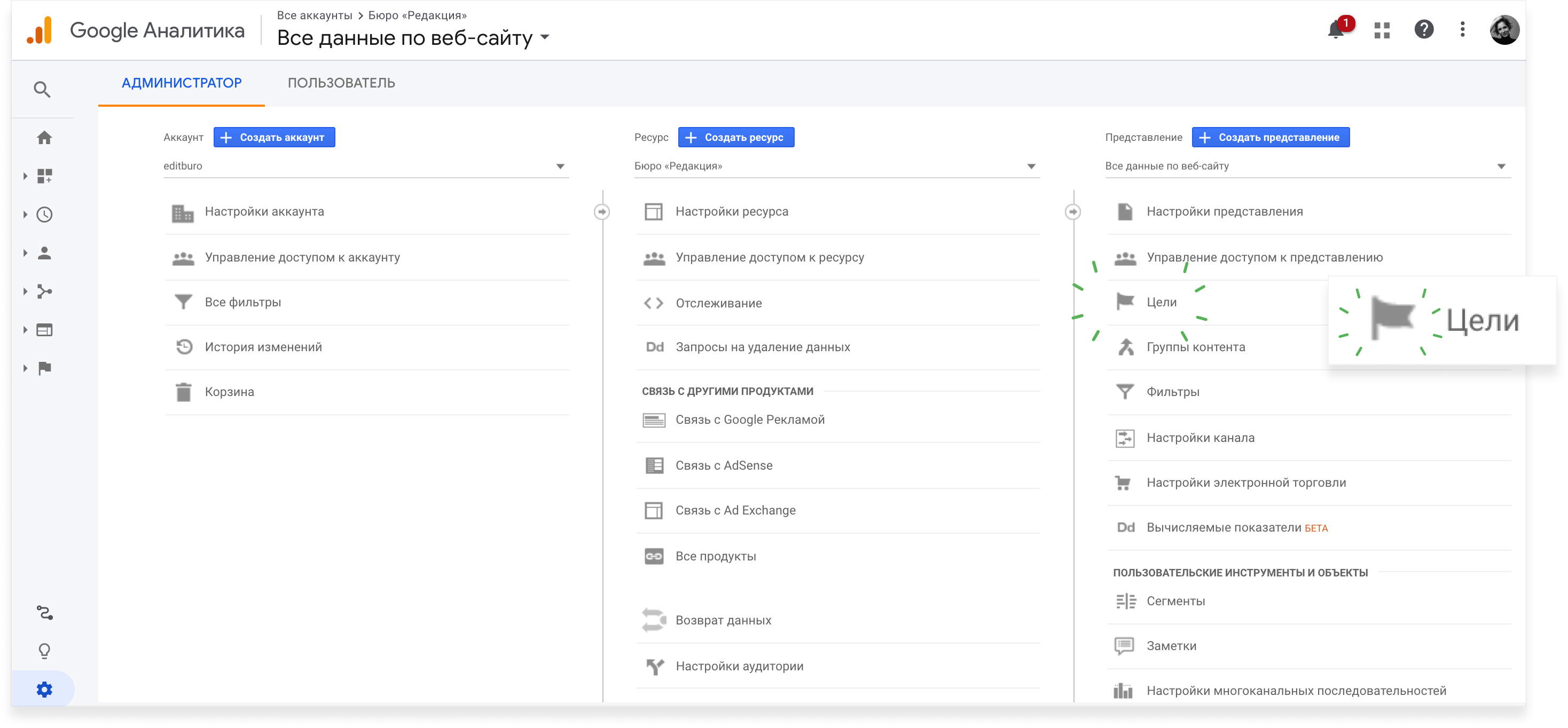The height and width of the screenshot is (728, 1568).
Task: Open the user profile avatar
Action: point(1504,30)
